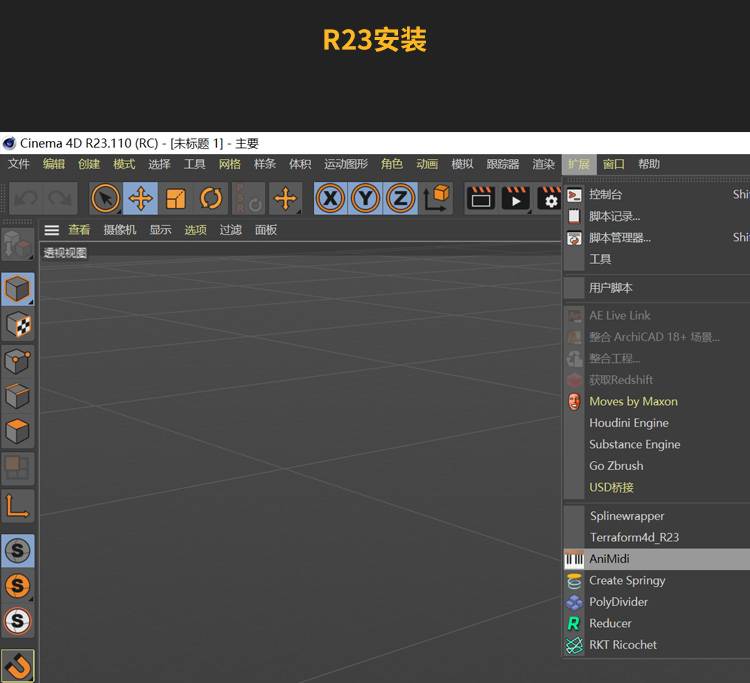Viewport: 750px width, 683px height.
Task: Toggle the X axis lock
Action: point(330,198)
